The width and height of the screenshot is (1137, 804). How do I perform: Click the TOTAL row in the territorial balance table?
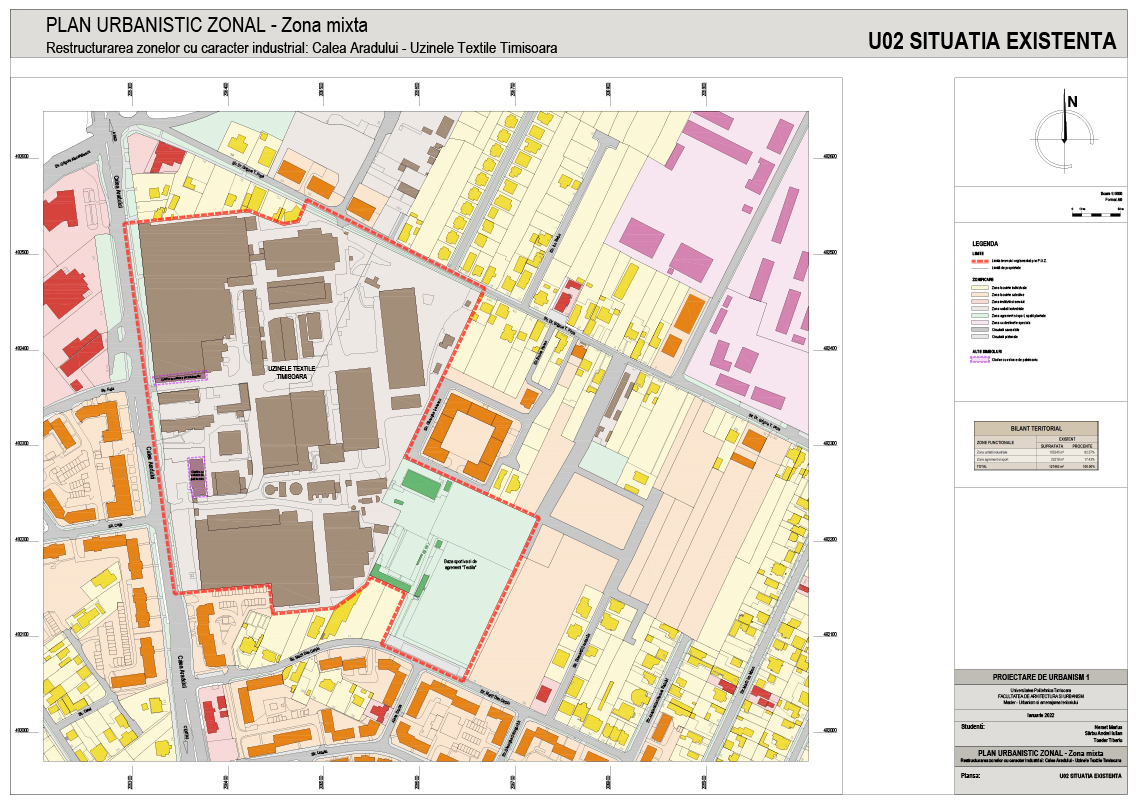click(1035, 466)
